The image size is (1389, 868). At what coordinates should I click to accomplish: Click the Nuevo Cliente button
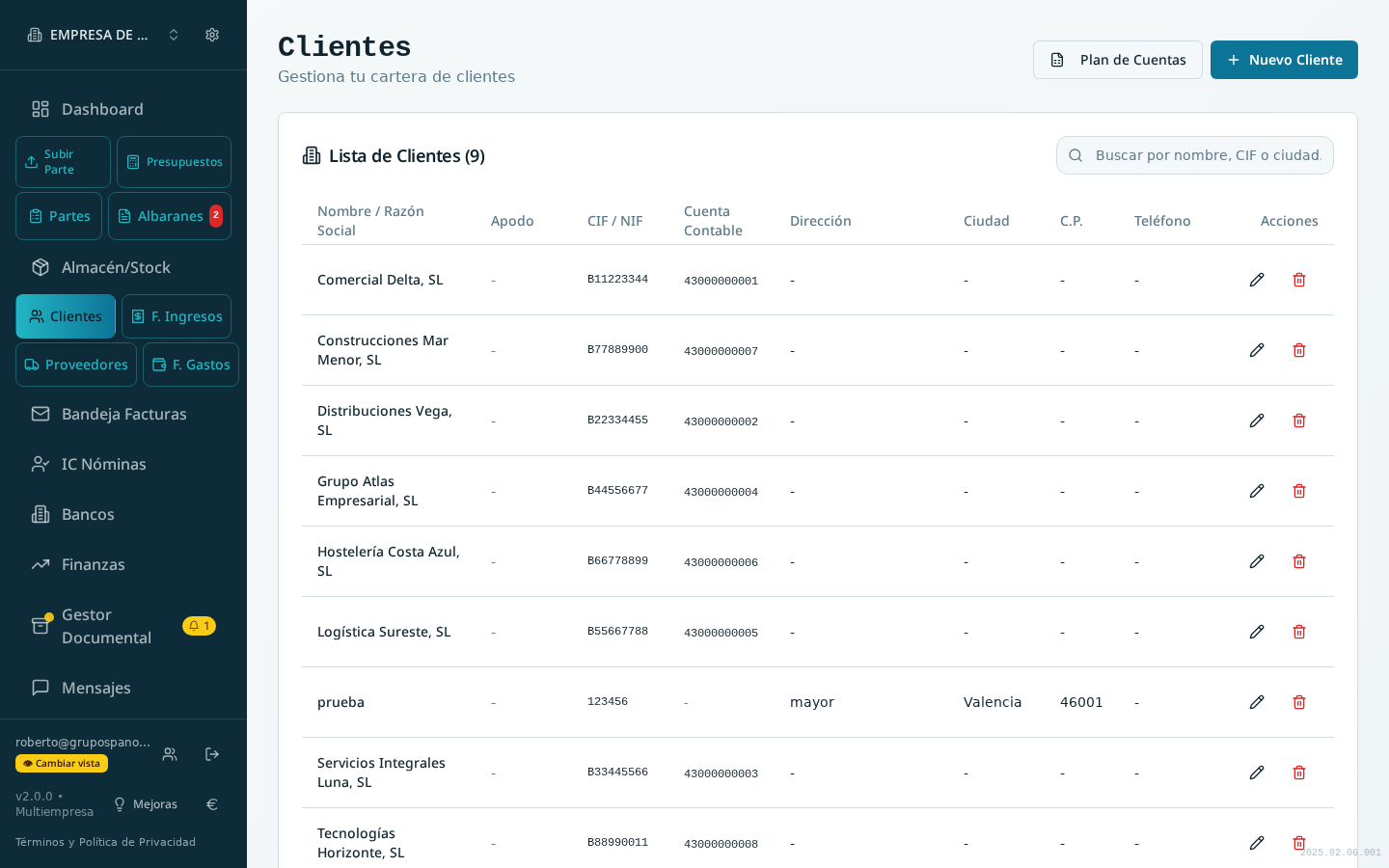click(x=1284, y=60)
